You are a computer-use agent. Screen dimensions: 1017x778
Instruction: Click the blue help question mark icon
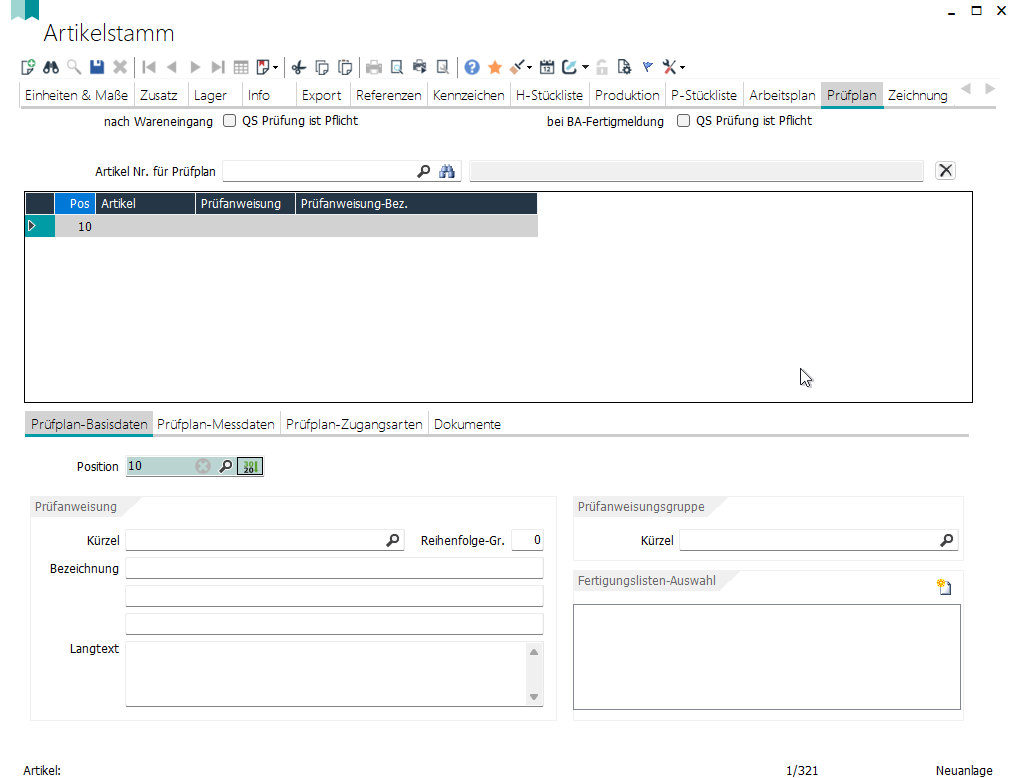coord(472,67)
